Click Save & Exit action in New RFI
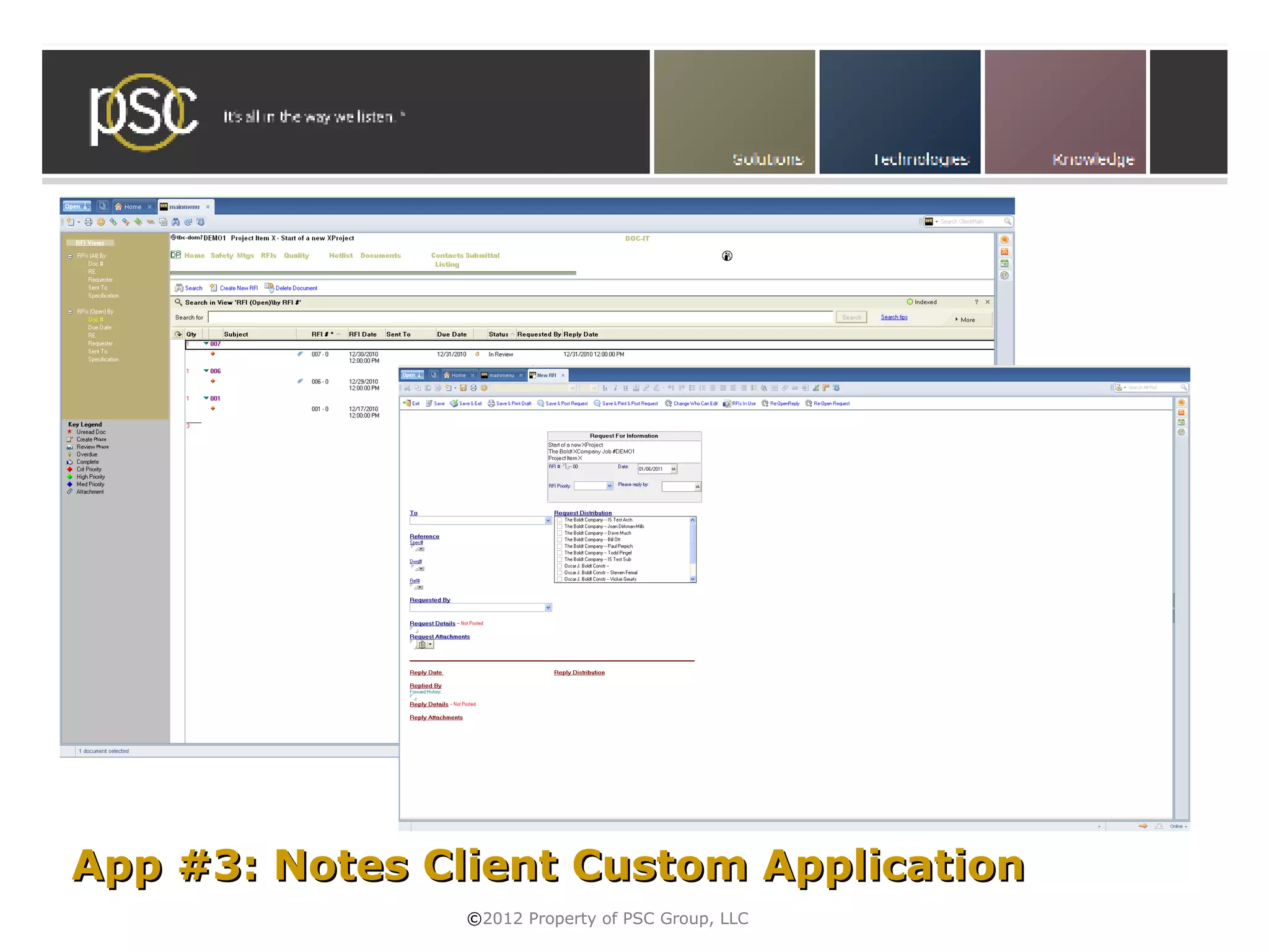The height and width of the screenshot is (952, 1269). (466, 403)
